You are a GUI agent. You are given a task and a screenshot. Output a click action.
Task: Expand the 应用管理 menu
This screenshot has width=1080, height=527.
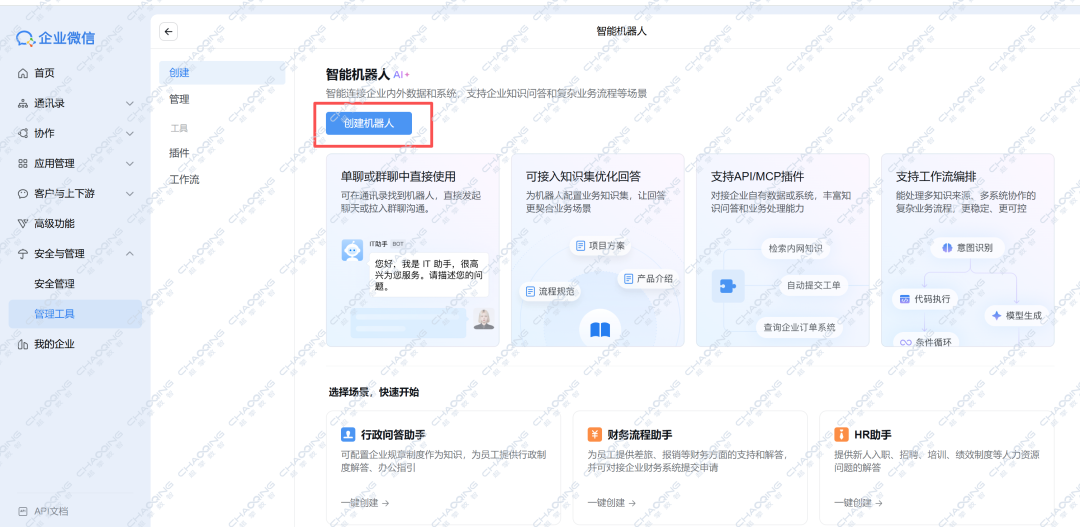(129, 164)
